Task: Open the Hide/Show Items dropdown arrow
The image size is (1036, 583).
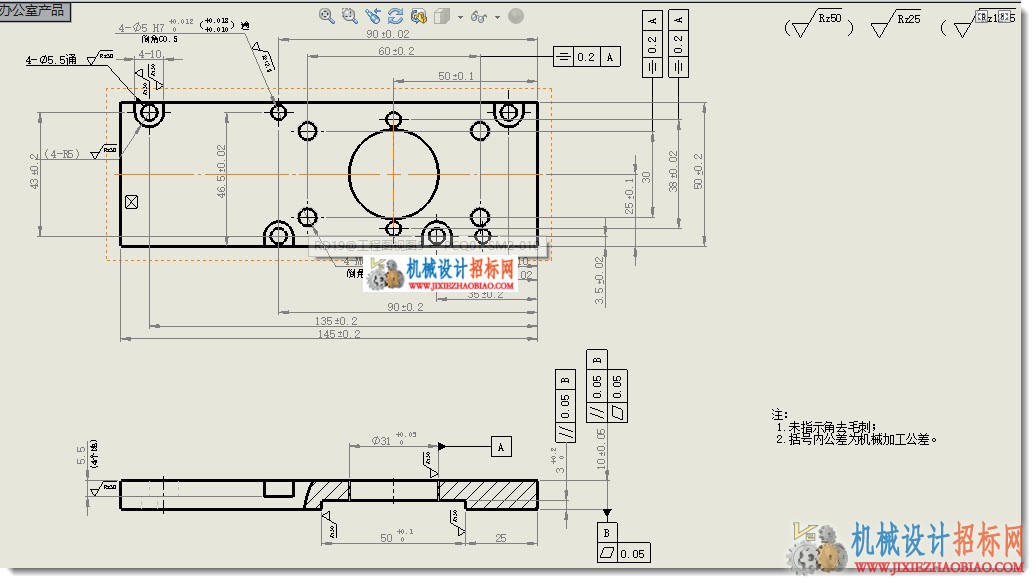Action: (497, 17)
